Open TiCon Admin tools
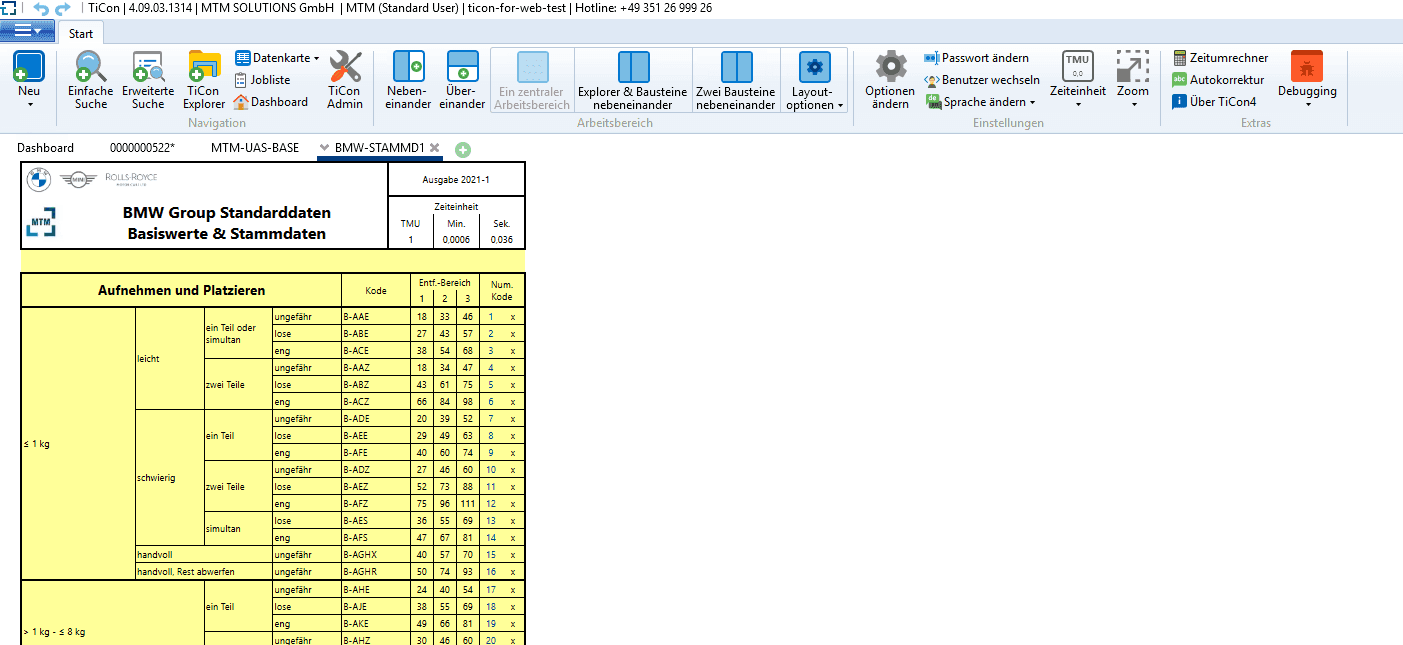 (345, 80)
